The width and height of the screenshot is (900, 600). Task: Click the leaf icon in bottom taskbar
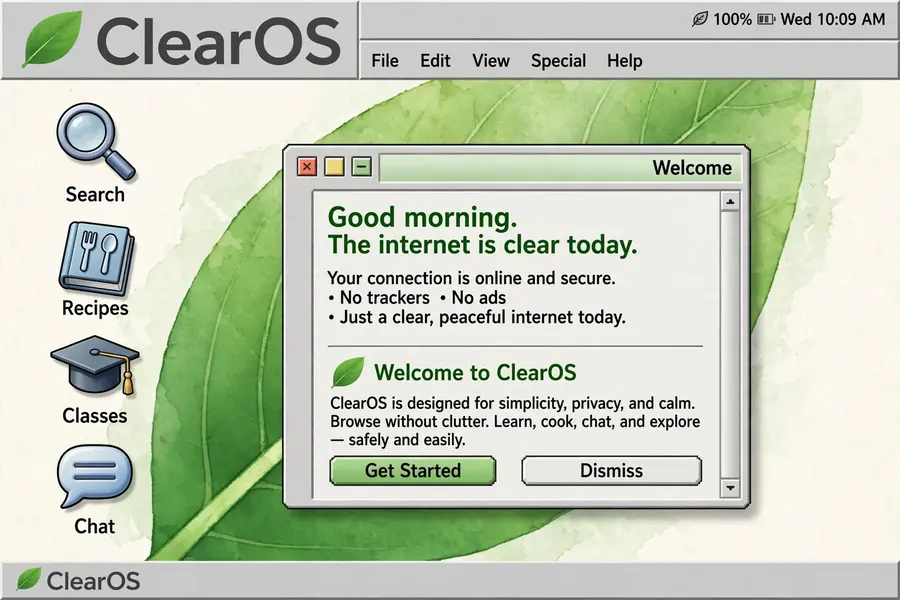[29, 579]
